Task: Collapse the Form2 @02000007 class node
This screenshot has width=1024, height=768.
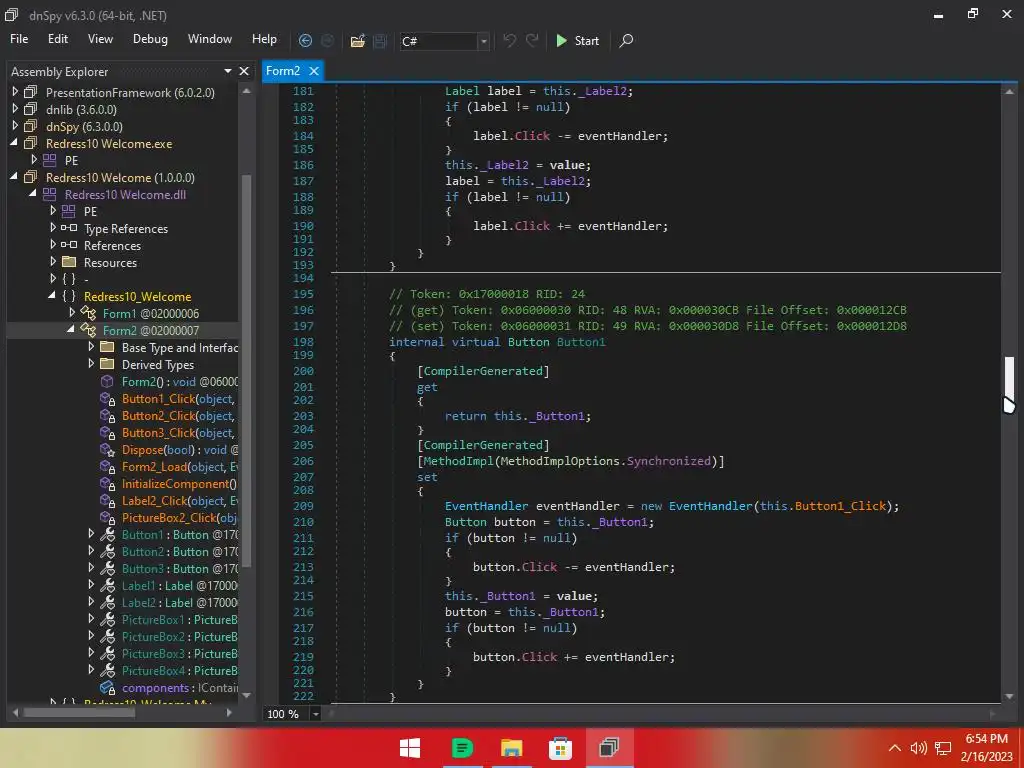Action: (x=71, y=330)
